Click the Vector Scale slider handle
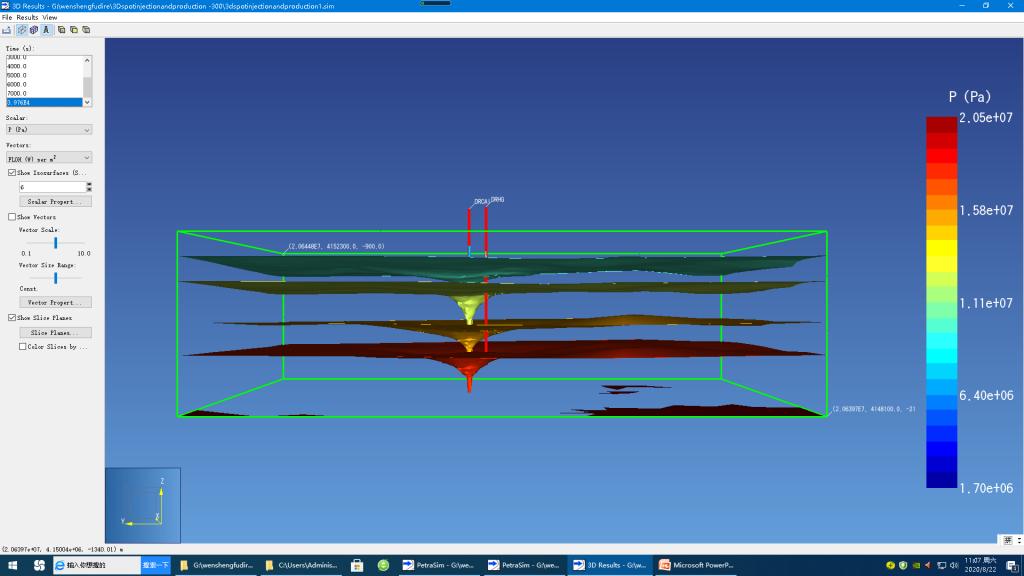The image size is (1024, 576). pyautogui.click(x=56, y=242)
